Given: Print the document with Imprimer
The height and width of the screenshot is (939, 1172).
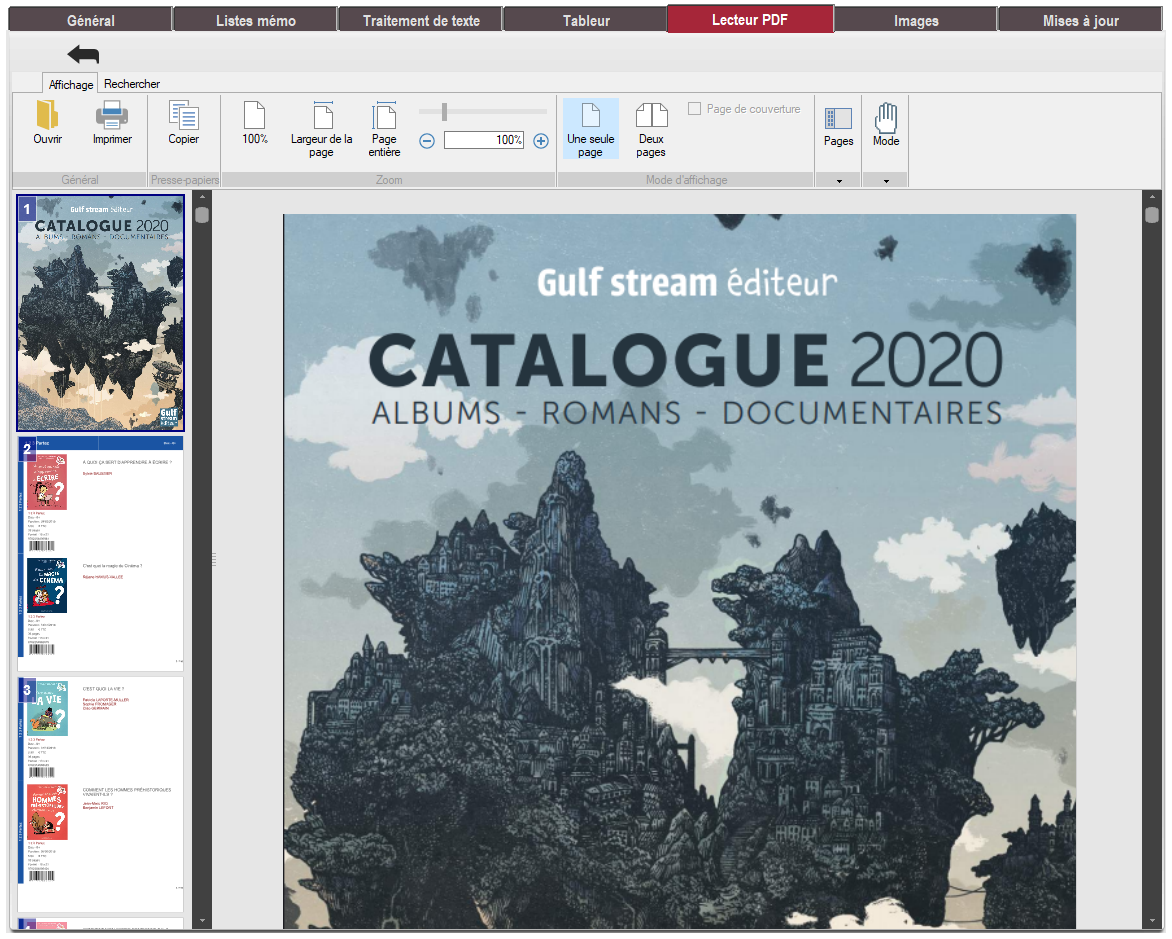Looking at the screenshot, I should point(112,116).
